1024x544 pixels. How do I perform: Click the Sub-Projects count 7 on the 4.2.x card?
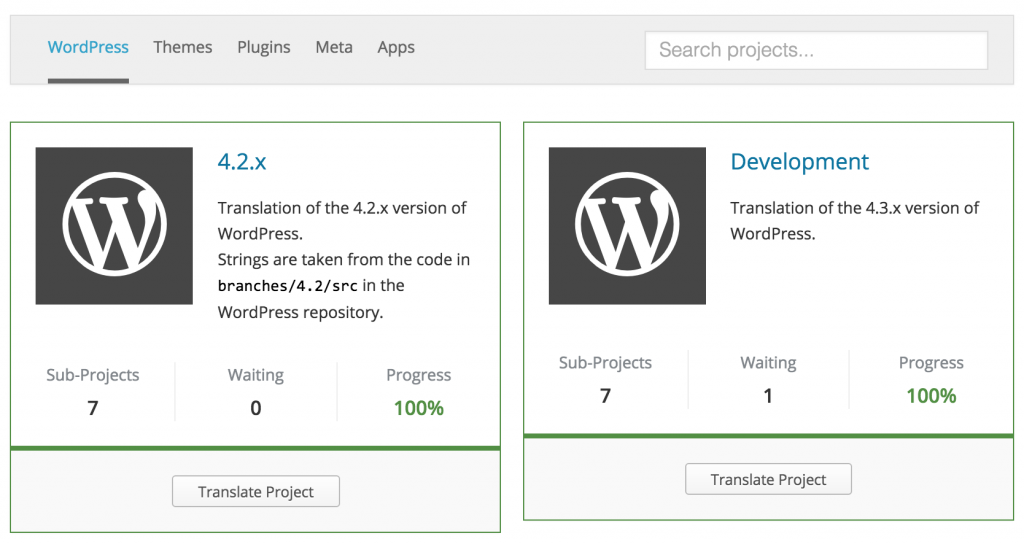pyautogui.click(x=93, y=408)
